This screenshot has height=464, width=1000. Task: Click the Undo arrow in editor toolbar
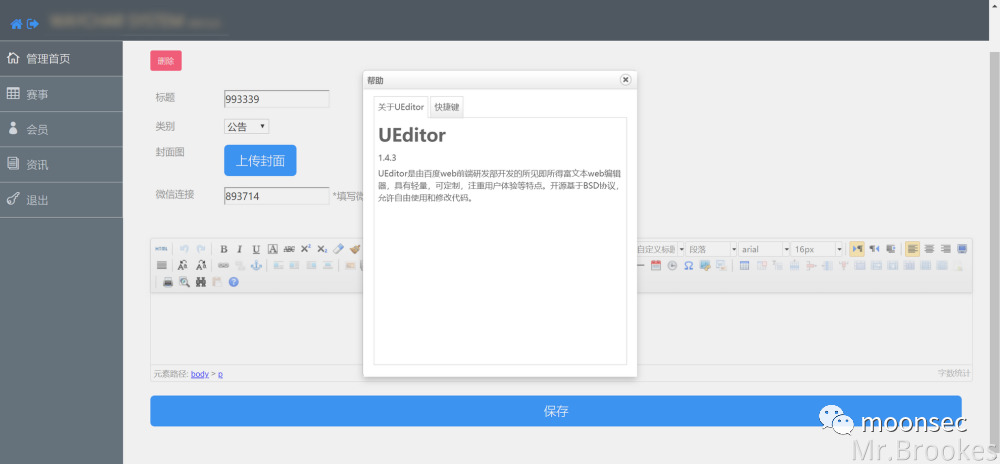pos(184,249)
